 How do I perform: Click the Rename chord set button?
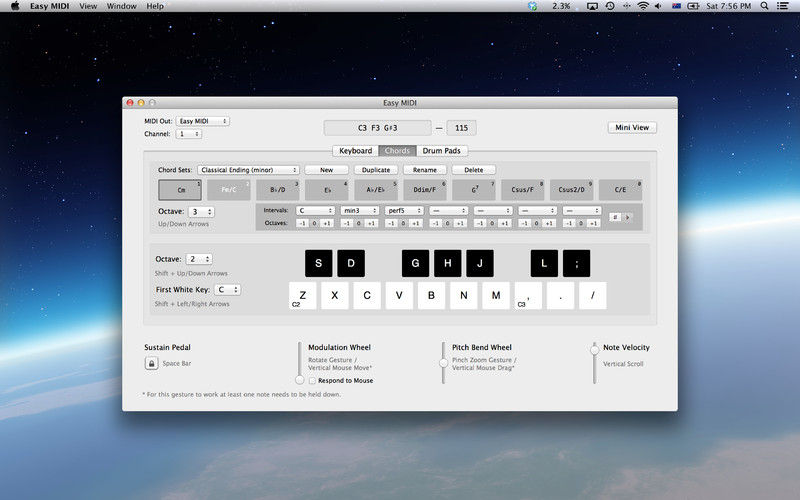(425, 170)
